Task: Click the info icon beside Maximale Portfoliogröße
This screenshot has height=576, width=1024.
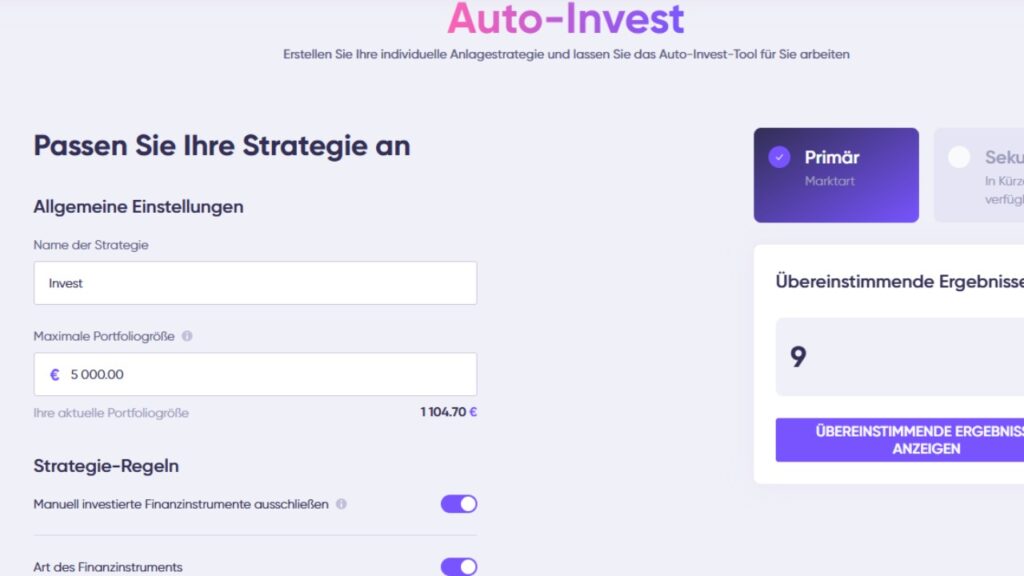Action: pos(187,337)
